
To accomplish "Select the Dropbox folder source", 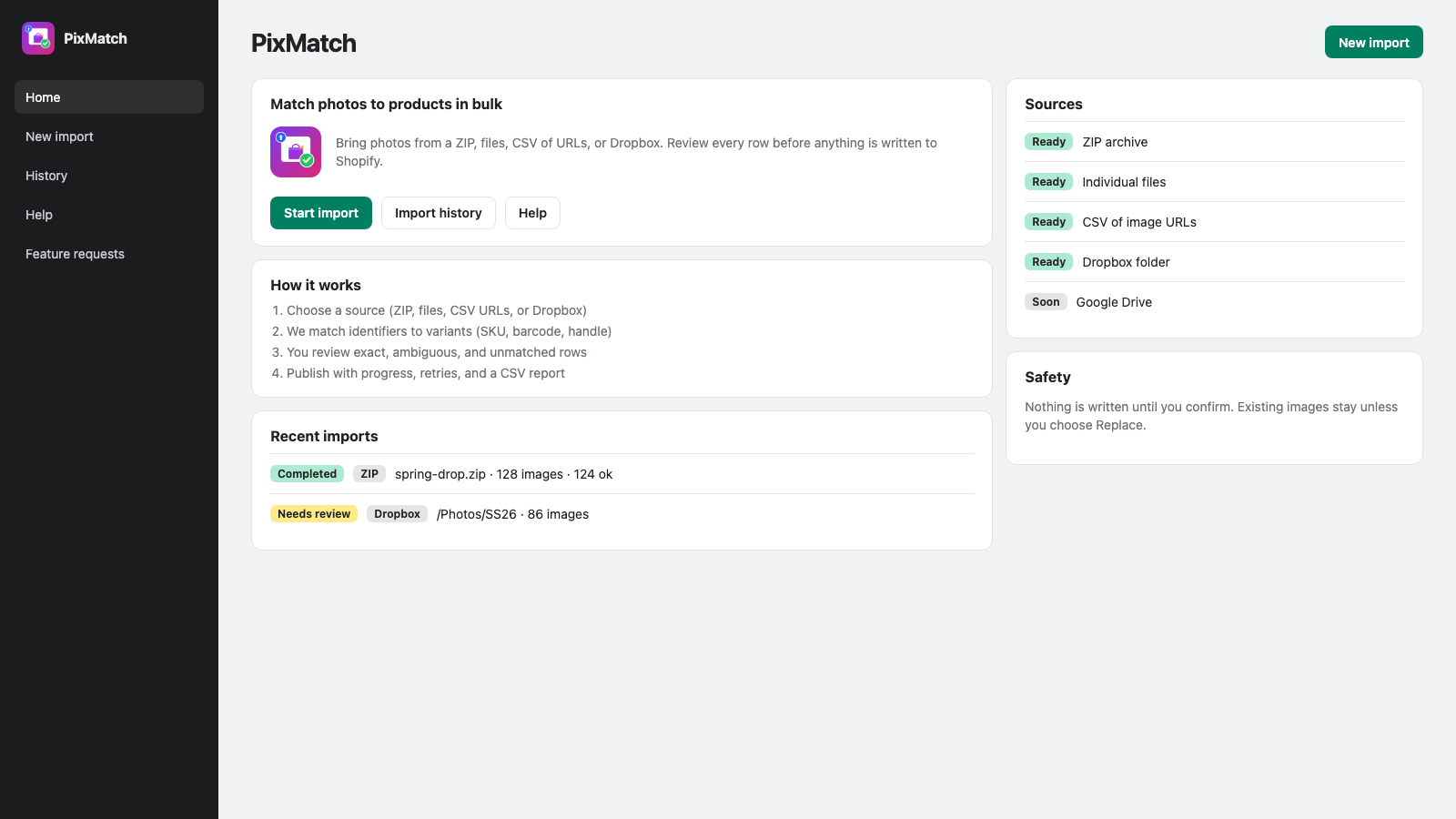I will [x=1214, y=262].
